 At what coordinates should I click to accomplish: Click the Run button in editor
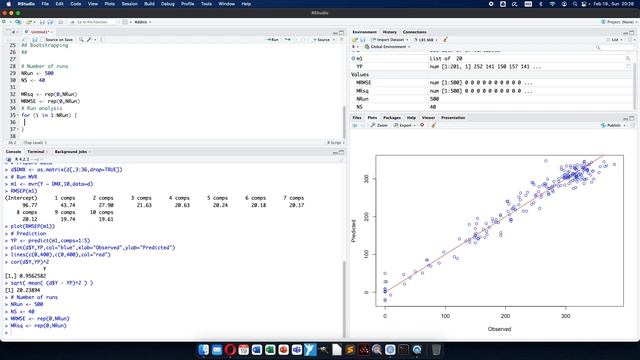(x=272, y=40)
